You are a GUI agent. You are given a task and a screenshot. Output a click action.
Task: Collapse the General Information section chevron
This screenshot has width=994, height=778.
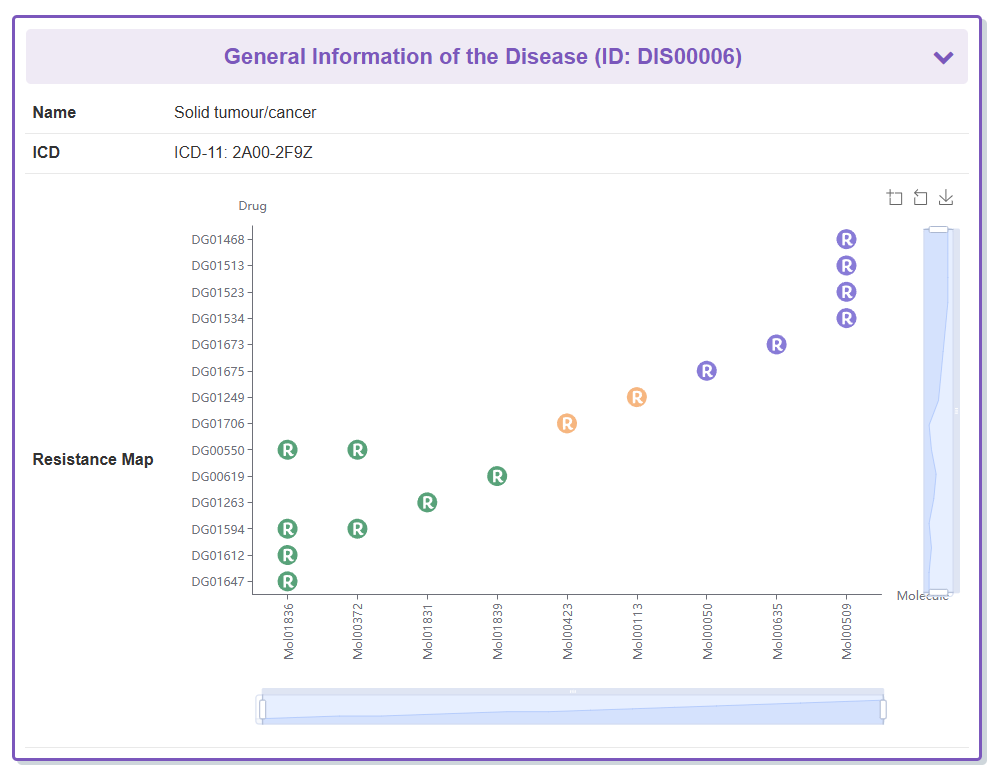coord(942,57)
